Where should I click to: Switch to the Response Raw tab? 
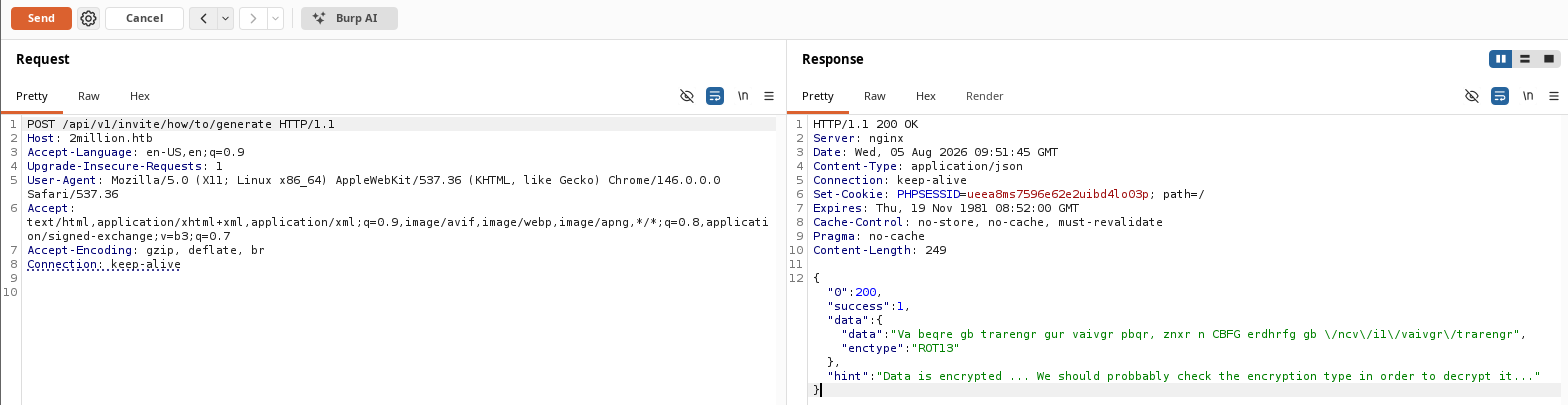coord(875,96)
